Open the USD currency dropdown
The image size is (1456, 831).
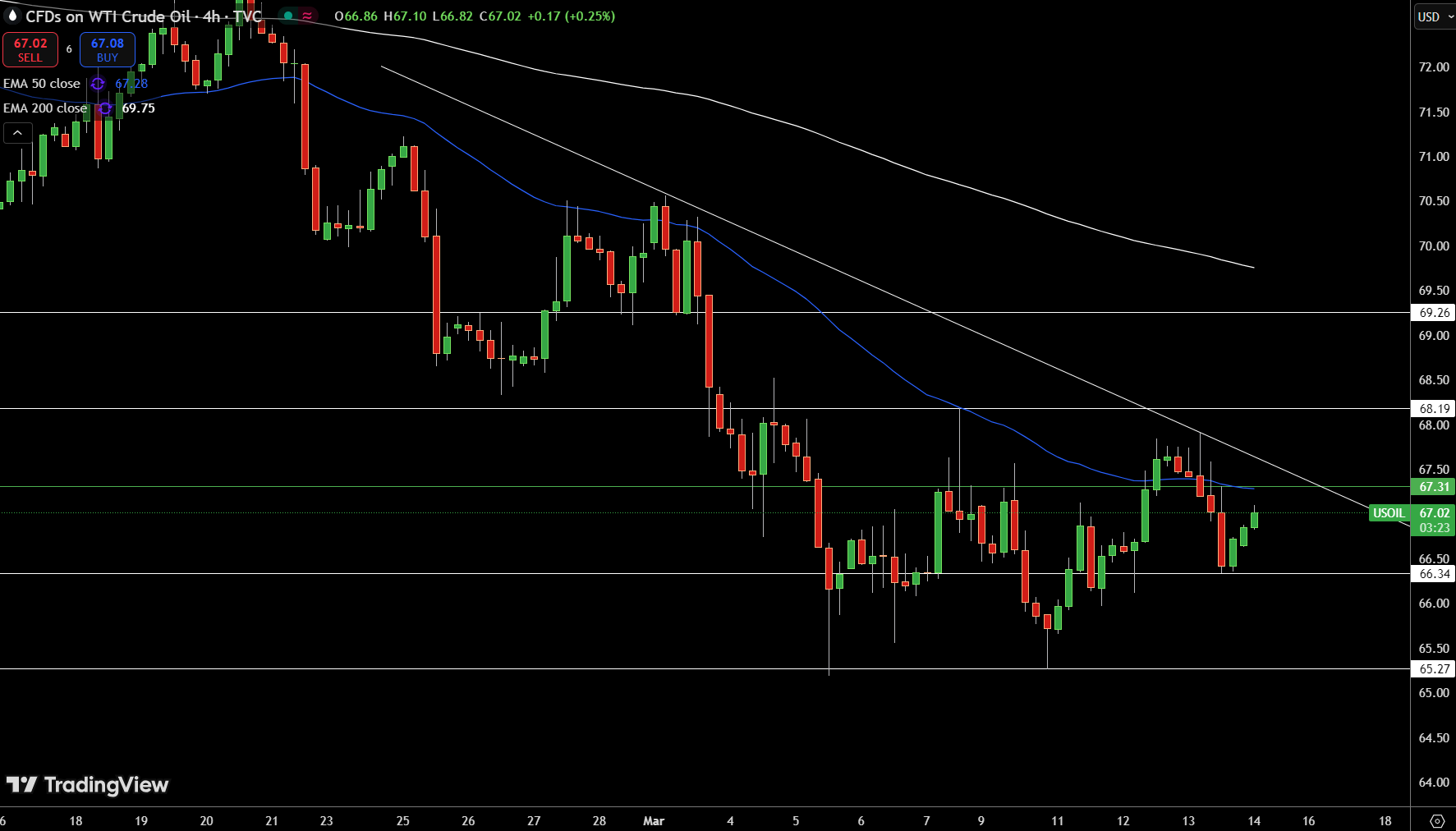click(x=1434, y=16)
